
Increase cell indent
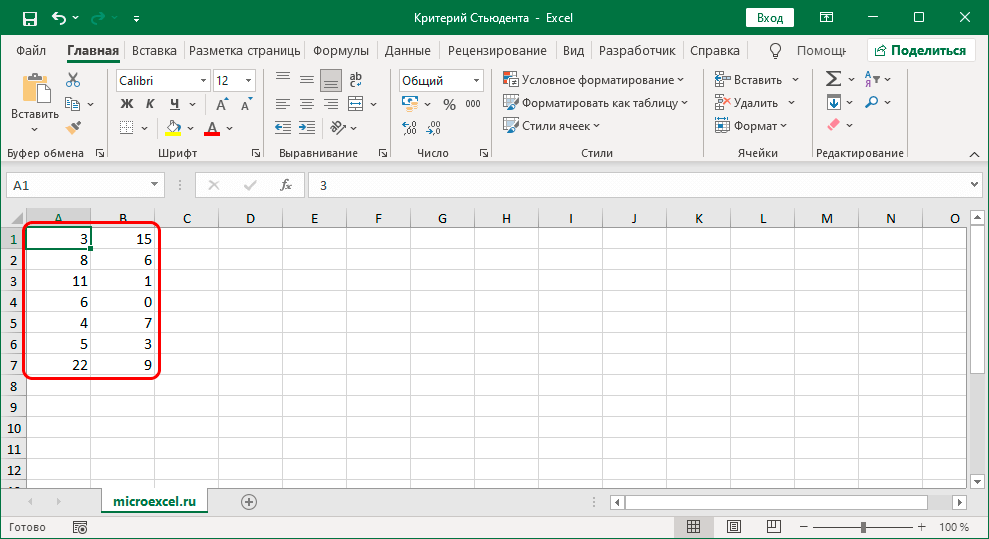click(307, 127)
